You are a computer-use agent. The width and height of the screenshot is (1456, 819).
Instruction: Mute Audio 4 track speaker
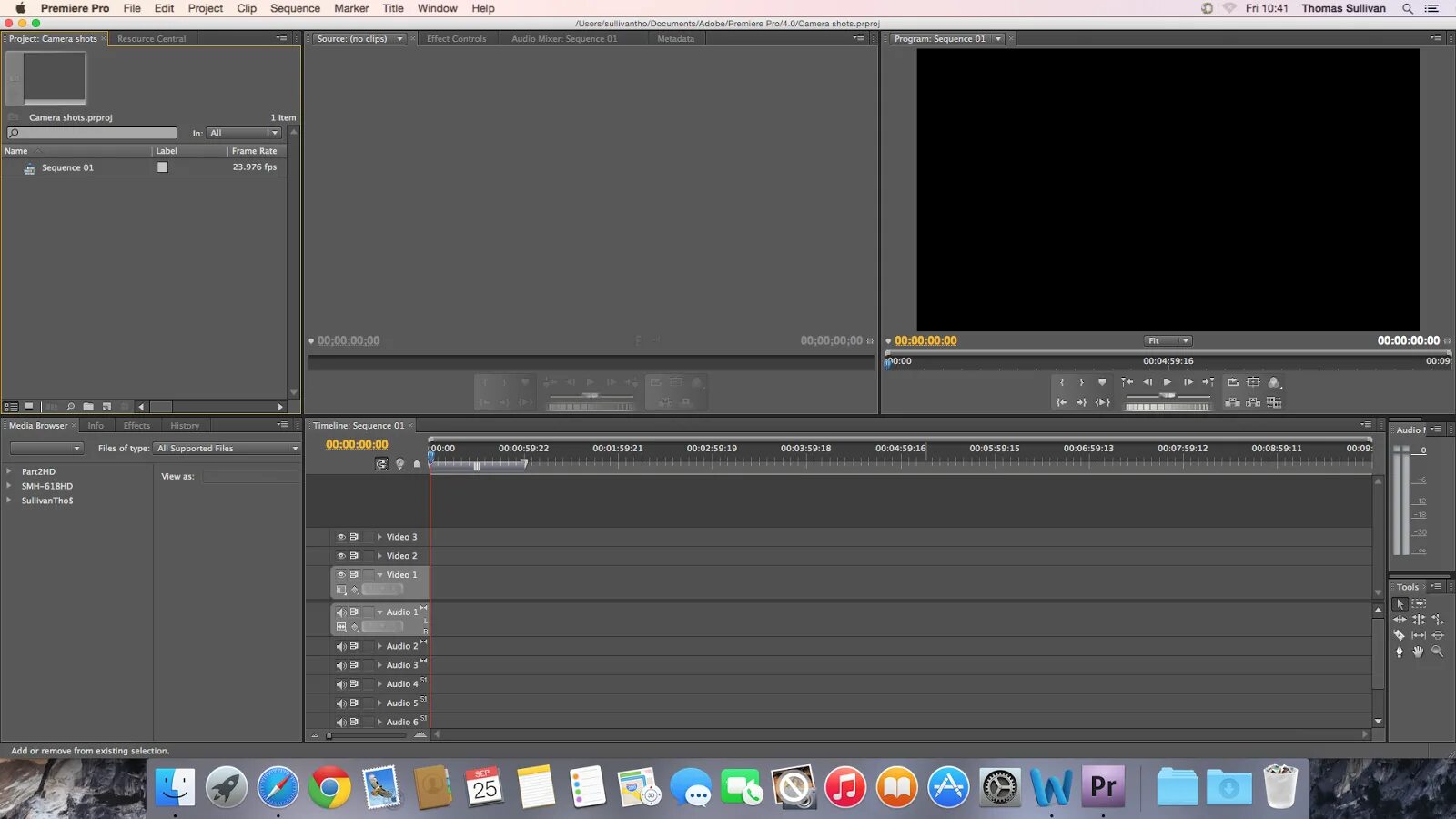pyautogui.click(x=341, y=684)
